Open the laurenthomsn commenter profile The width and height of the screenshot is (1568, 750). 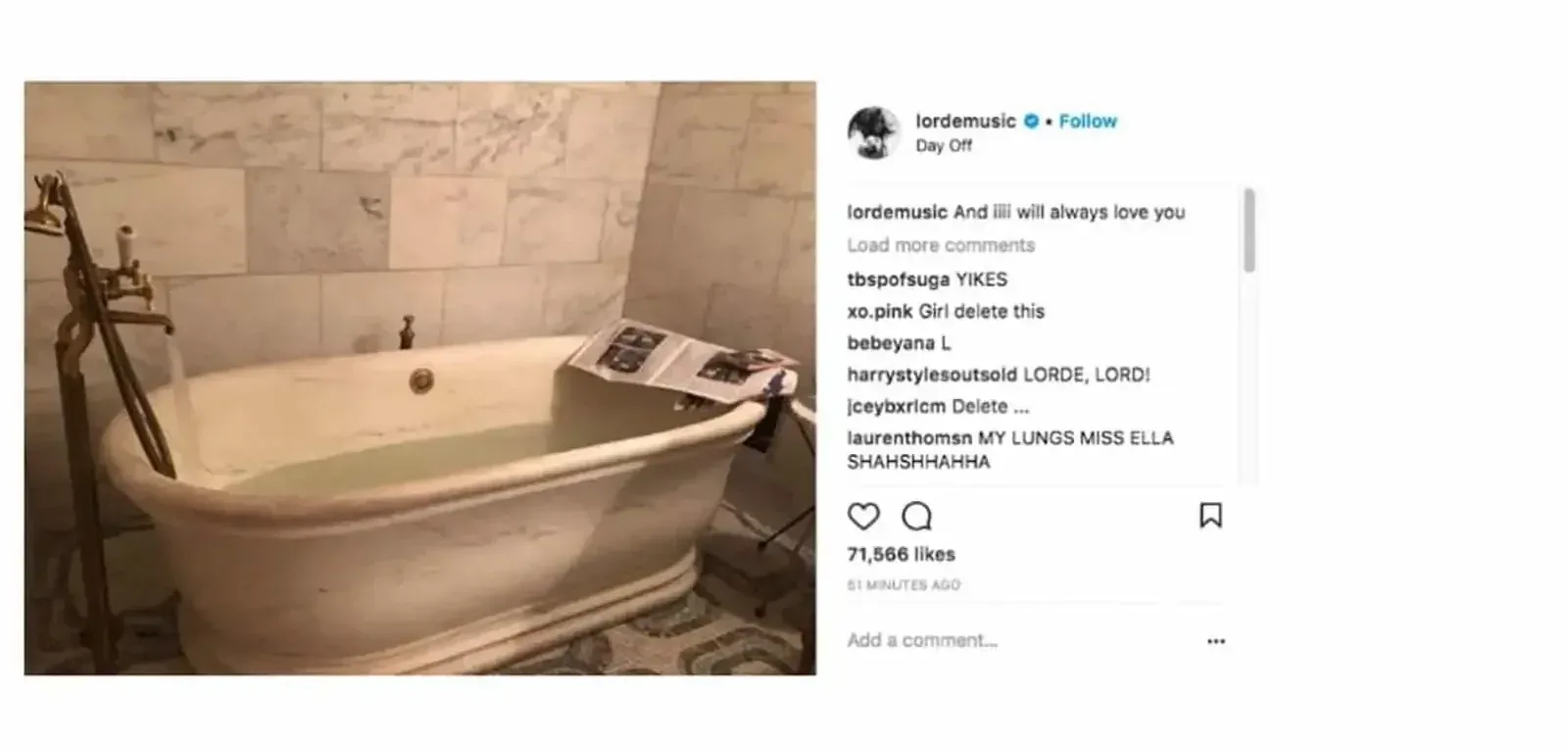click(909, 438)
